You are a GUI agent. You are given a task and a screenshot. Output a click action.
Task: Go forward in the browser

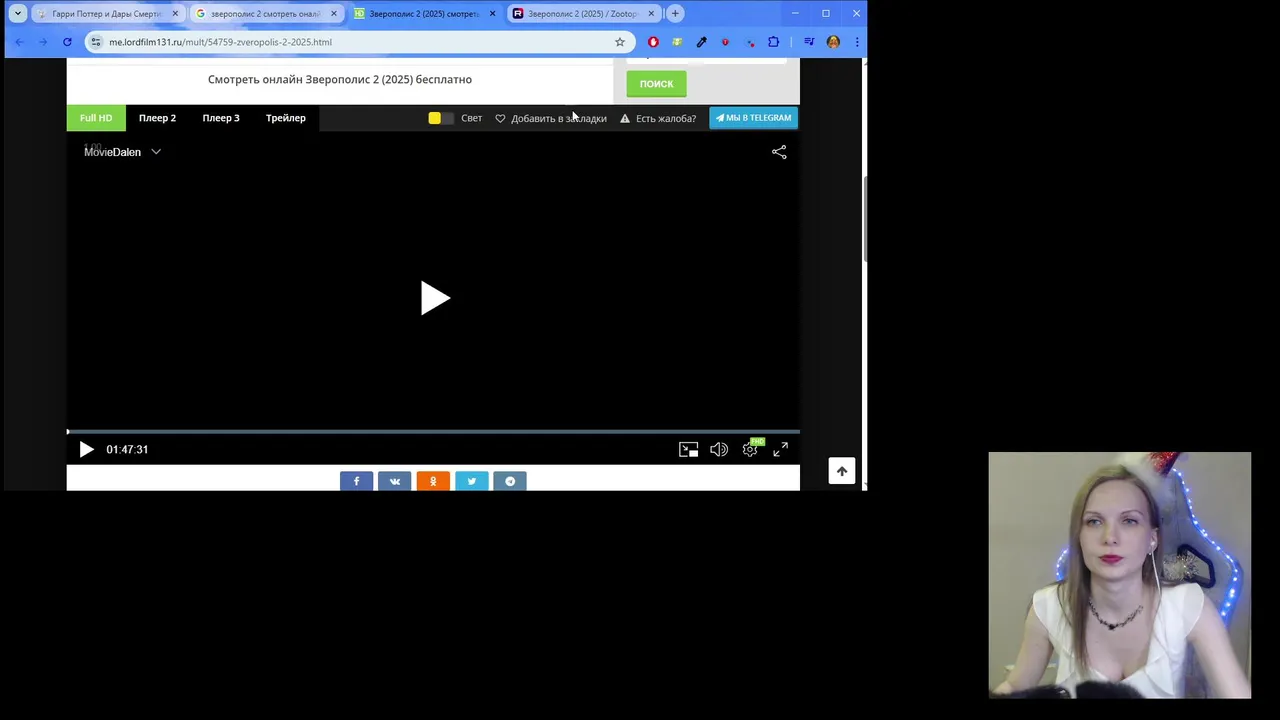pos(43,42)
